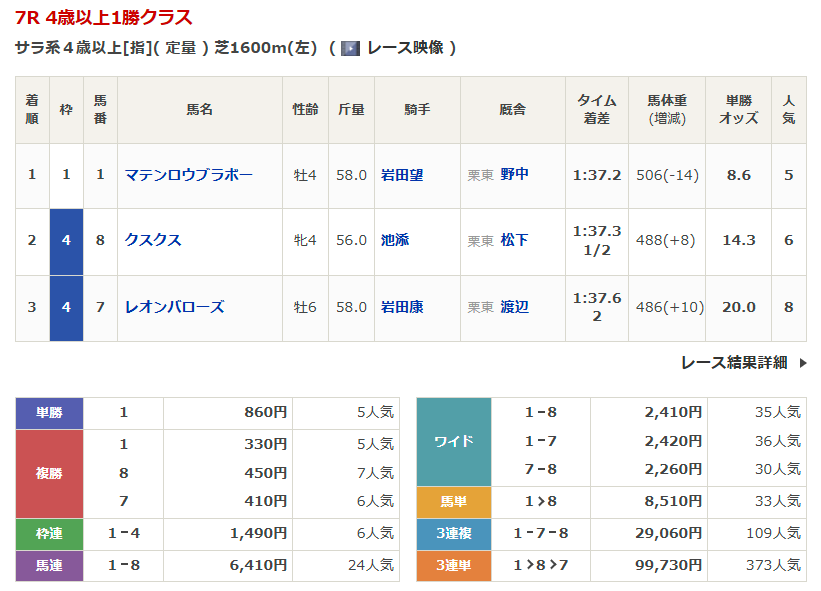The height and width of the screenshot is (591, 821).
Task: View jockey 岩田望's profile
Action: [x=402, y=175]
